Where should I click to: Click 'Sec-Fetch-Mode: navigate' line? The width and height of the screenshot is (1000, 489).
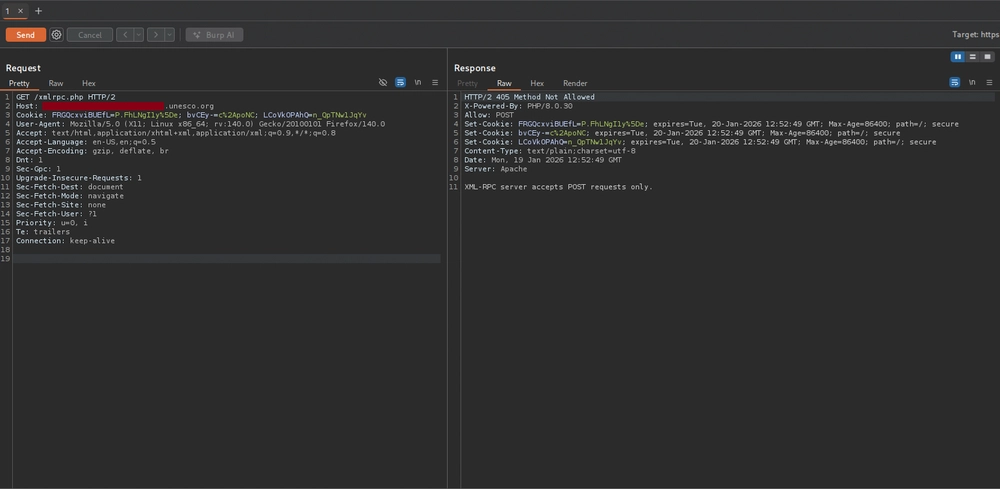point(70,196)
